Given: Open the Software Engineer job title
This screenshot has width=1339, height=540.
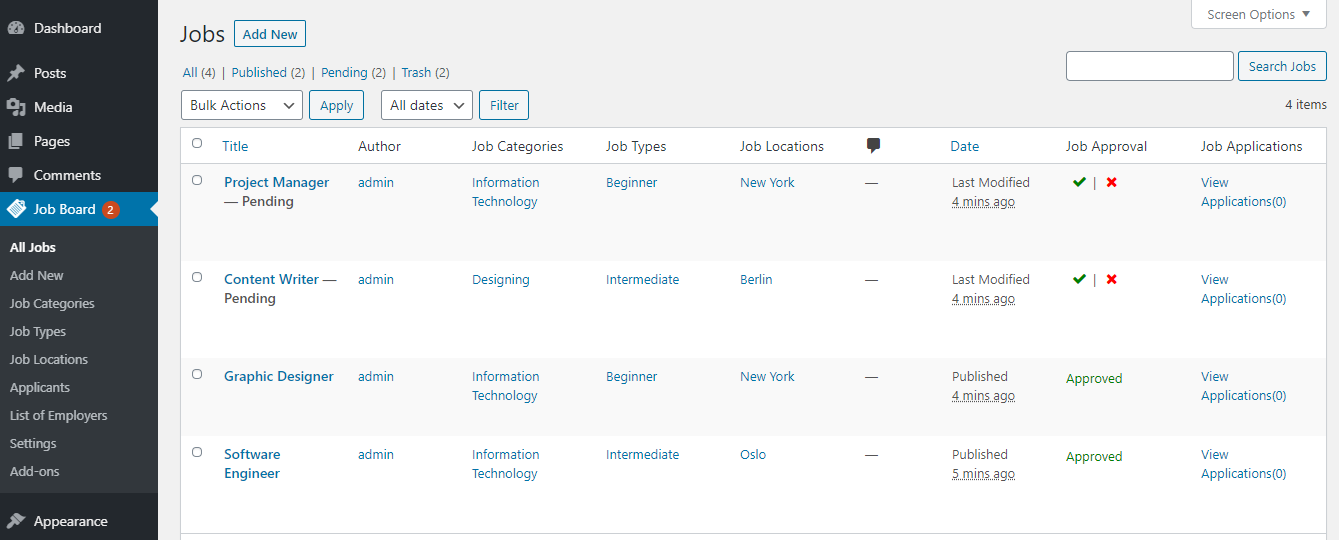Looking at the screenshot, I should click(x=252, y=464).
